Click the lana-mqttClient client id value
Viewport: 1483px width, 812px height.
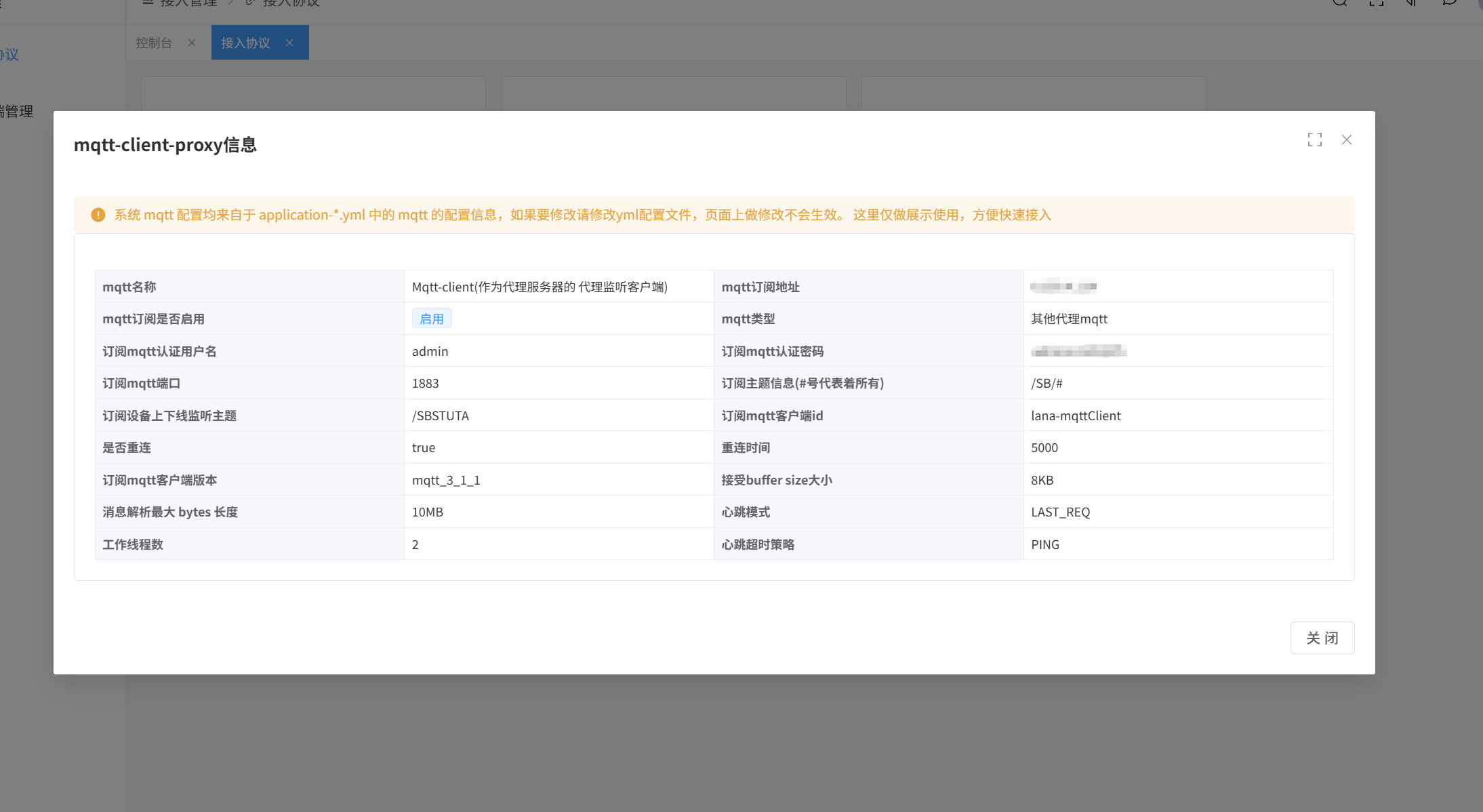[x=1076, y=415]
